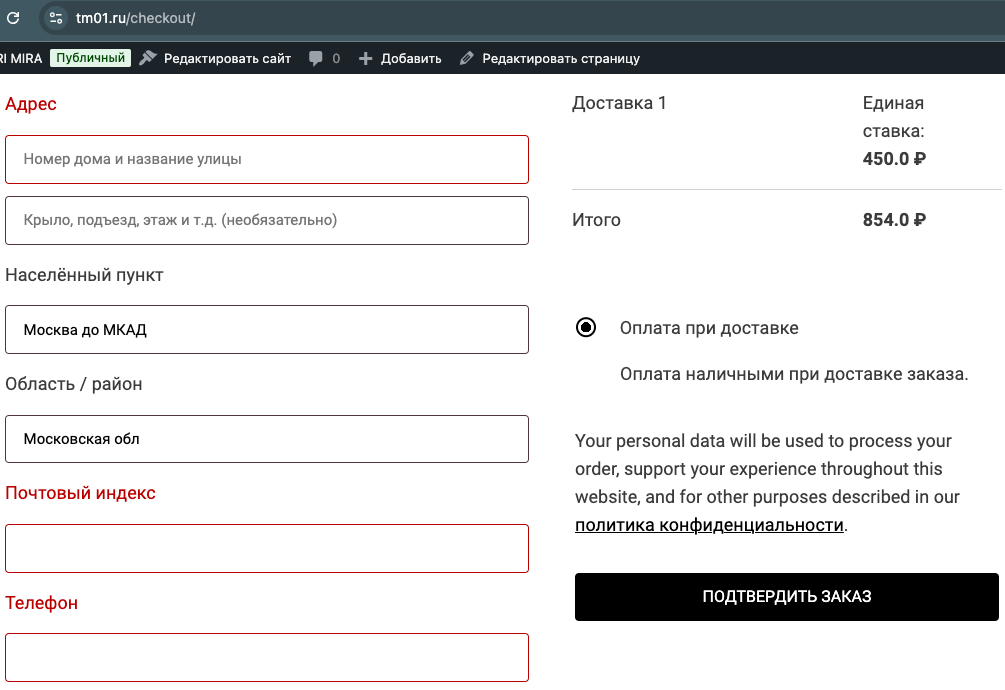Focus the Телефон input field

pyautogui.click(x=267, y=657)
